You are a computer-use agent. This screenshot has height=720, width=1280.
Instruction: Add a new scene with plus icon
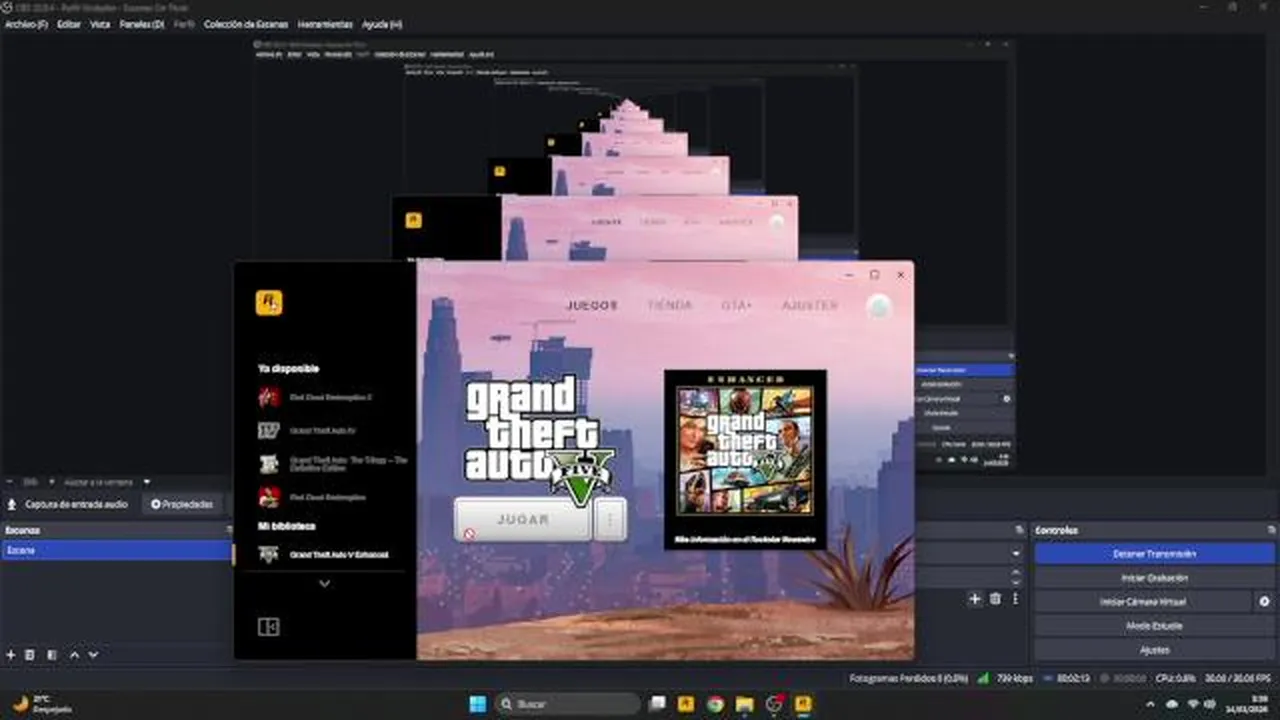point(11,655)
